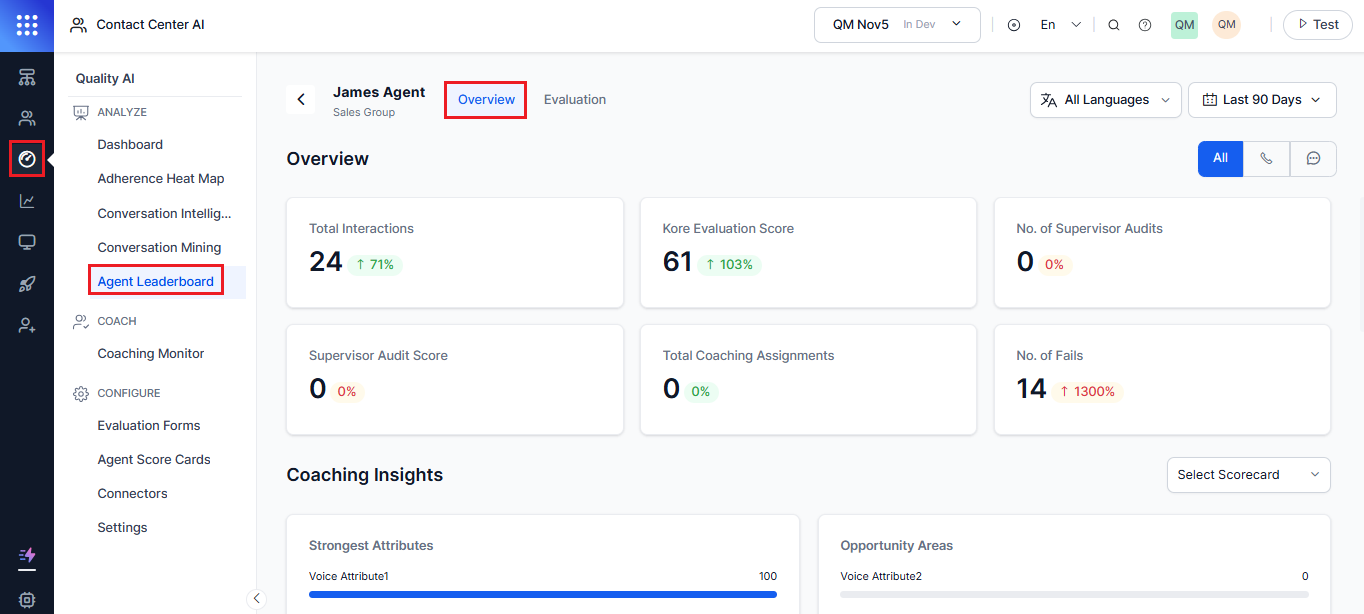Open Adherence Heat Map
This screenshot has width=1364, height=614.
(x=161, y=179)
